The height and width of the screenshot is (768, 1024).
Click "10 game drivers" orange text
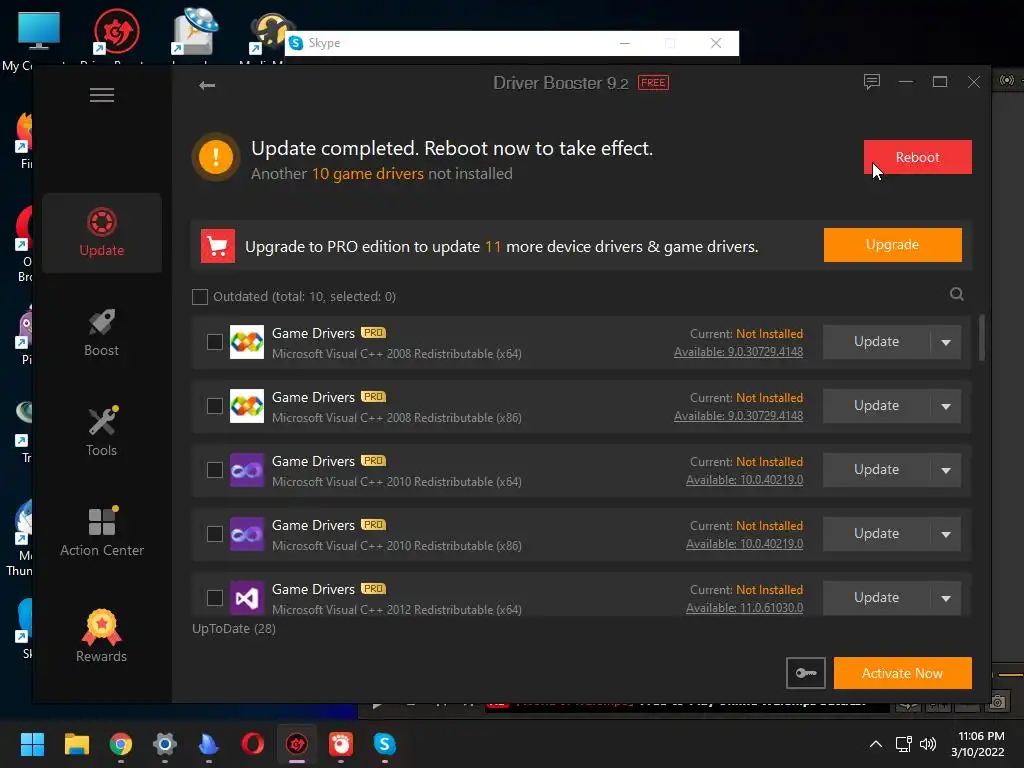[368, 174]
